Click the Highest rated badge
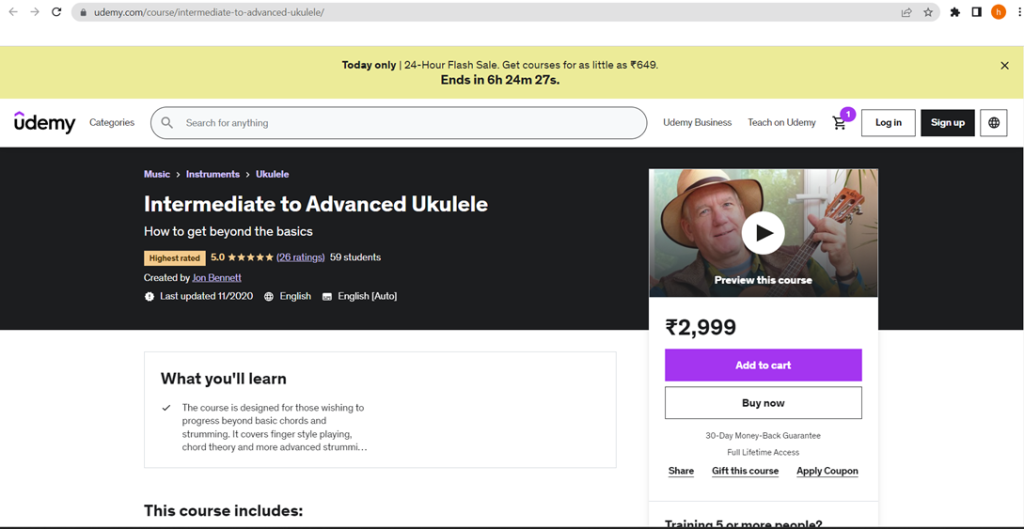 point(175,258)
